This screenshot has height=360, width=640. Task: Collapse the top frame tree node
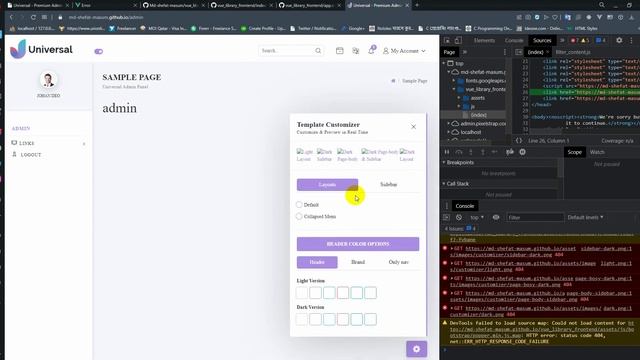[x=444, y=63]
